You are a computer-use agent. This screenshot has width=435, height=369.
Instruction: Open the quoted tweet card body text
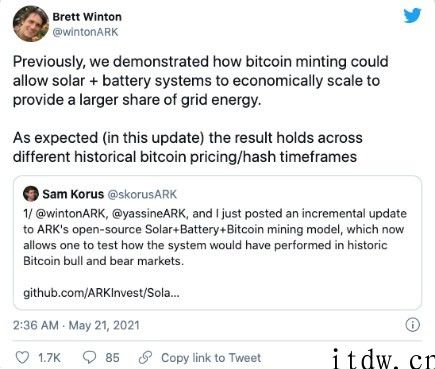point(213,237)
